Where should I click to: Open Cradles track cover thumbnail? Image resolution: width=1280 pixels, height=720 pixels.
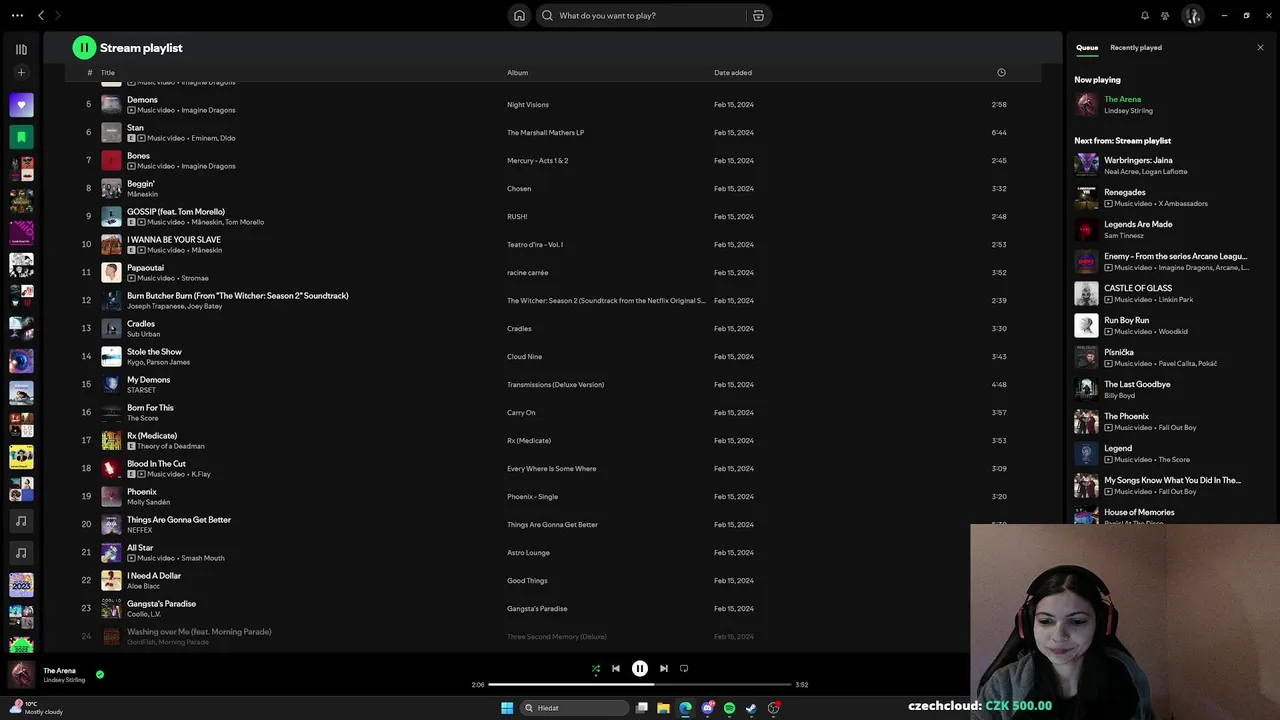tap(111, 328)
